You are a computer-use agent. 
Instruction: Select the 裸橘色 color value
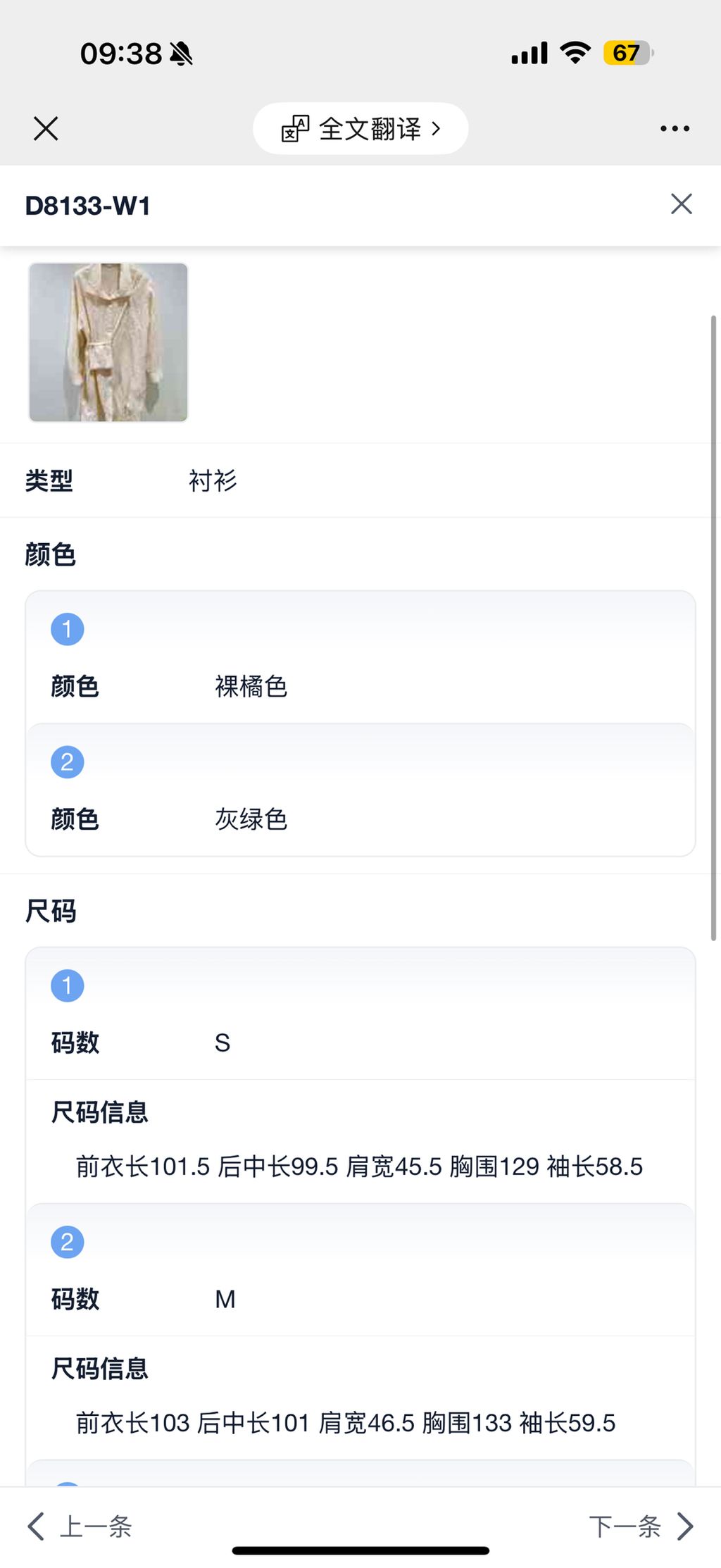click(251, 686)
